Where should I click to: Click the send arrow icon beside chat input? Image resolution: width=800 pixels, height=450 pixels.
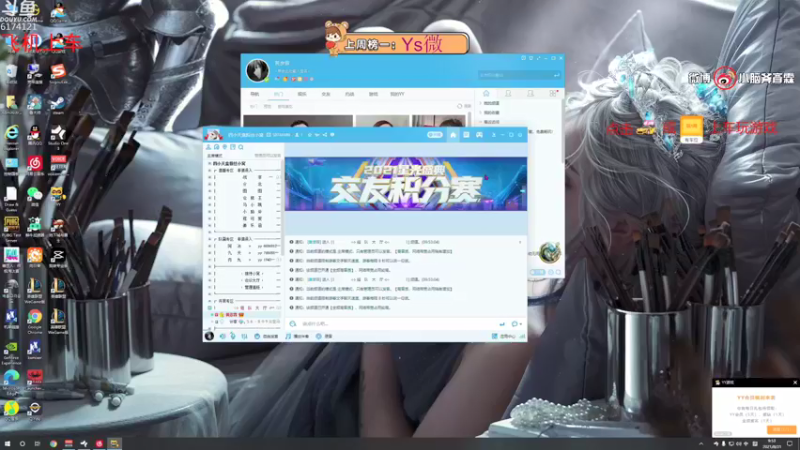502,323
